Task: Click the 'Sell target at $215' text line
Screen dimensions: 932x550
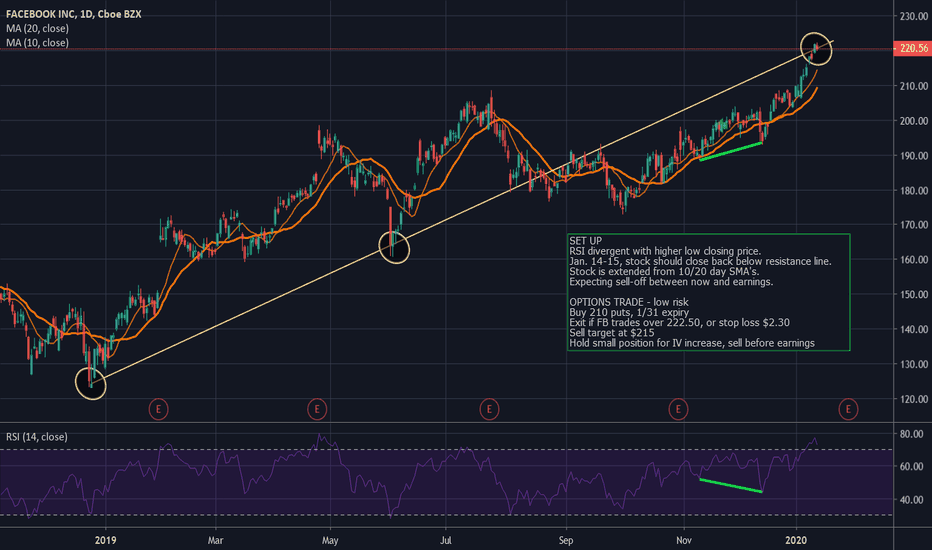Action: click(612, 333)
